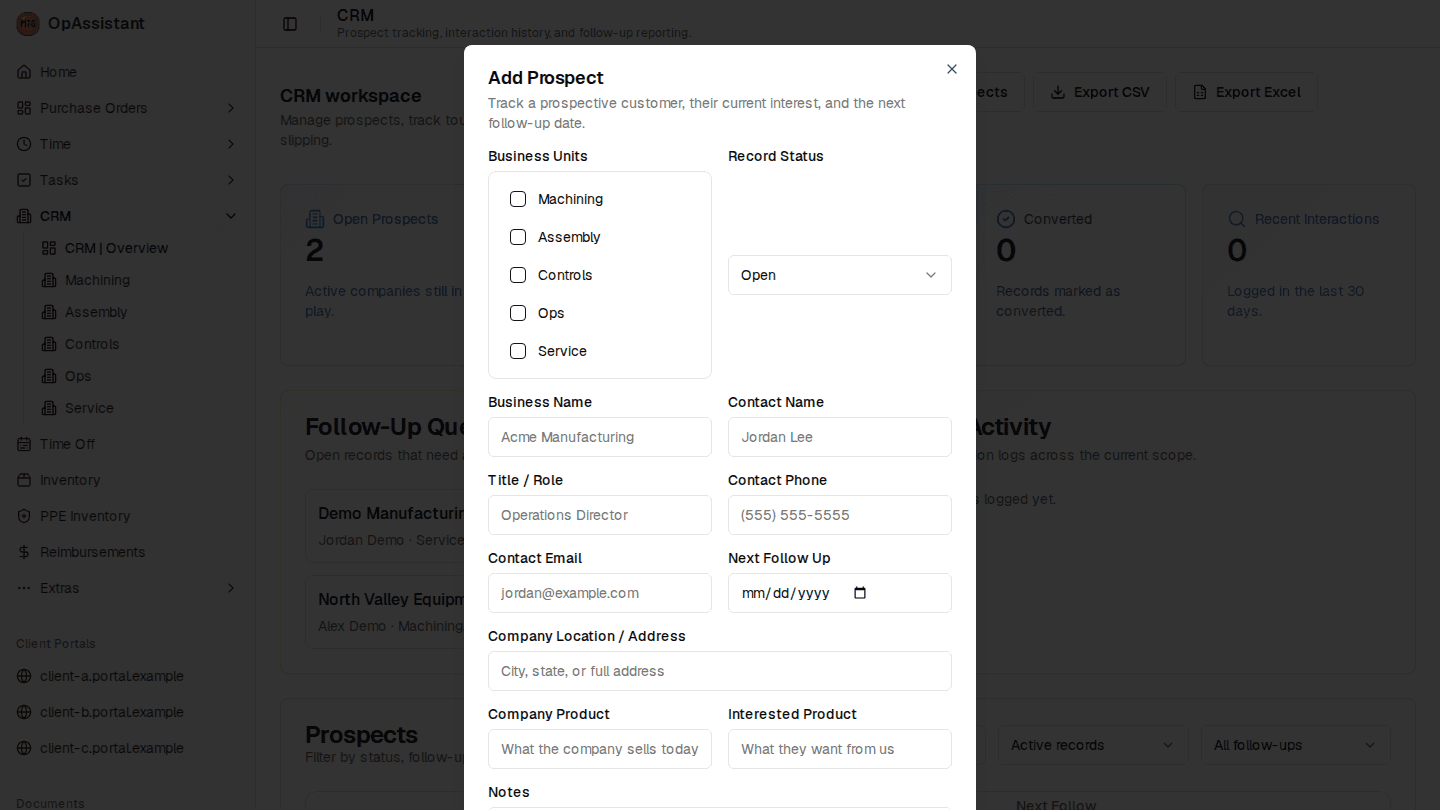Screen dimensions: 1440x810
Task: Toggle the sidebar panel icon
Action: tap(290, 24)
